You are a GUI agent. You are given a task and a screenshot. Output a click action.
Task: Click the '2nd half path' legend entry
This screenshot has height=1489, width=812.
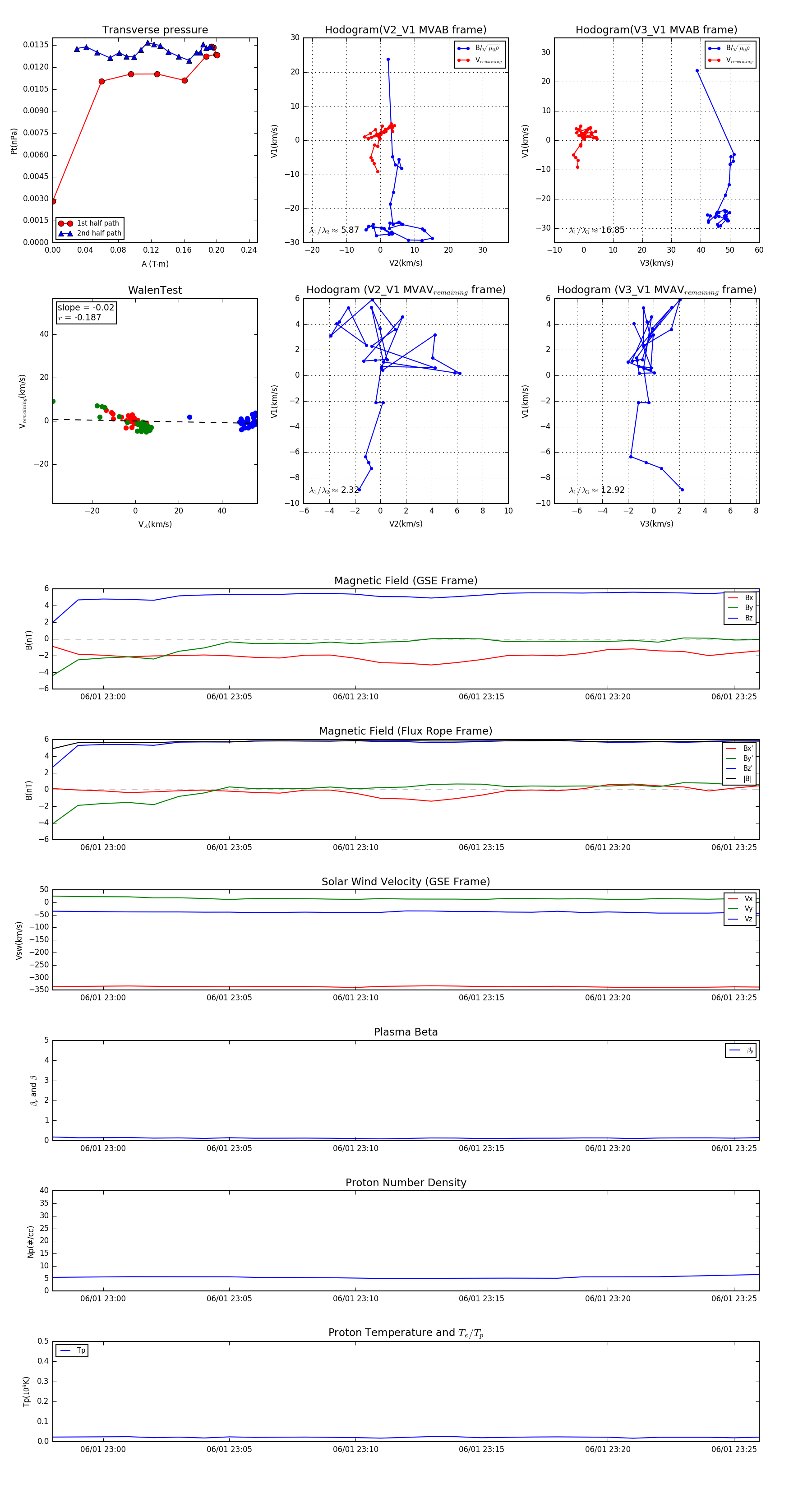[x=90, y=234]
